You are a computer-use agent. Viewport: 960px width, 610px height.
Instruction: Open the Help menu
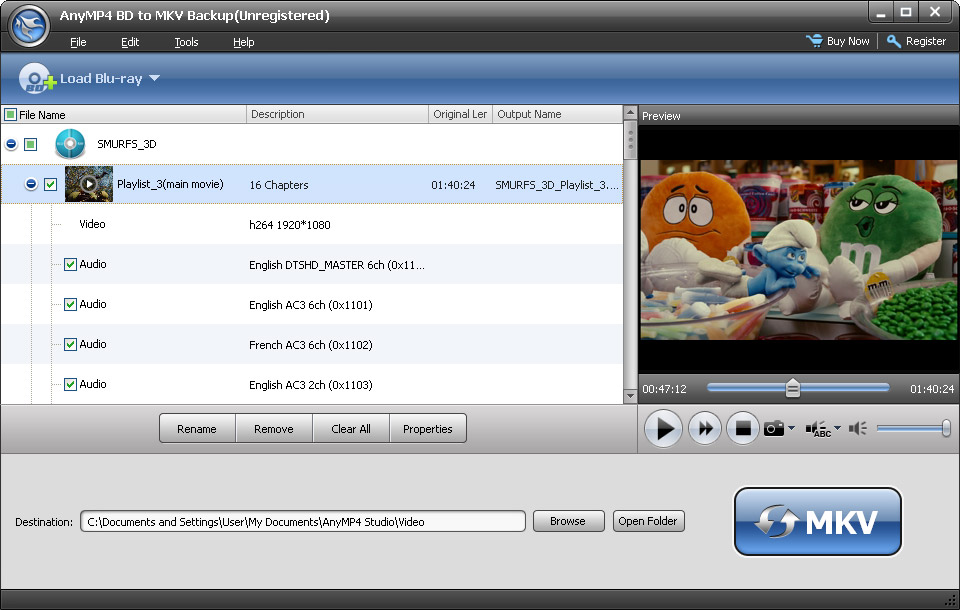244,42
